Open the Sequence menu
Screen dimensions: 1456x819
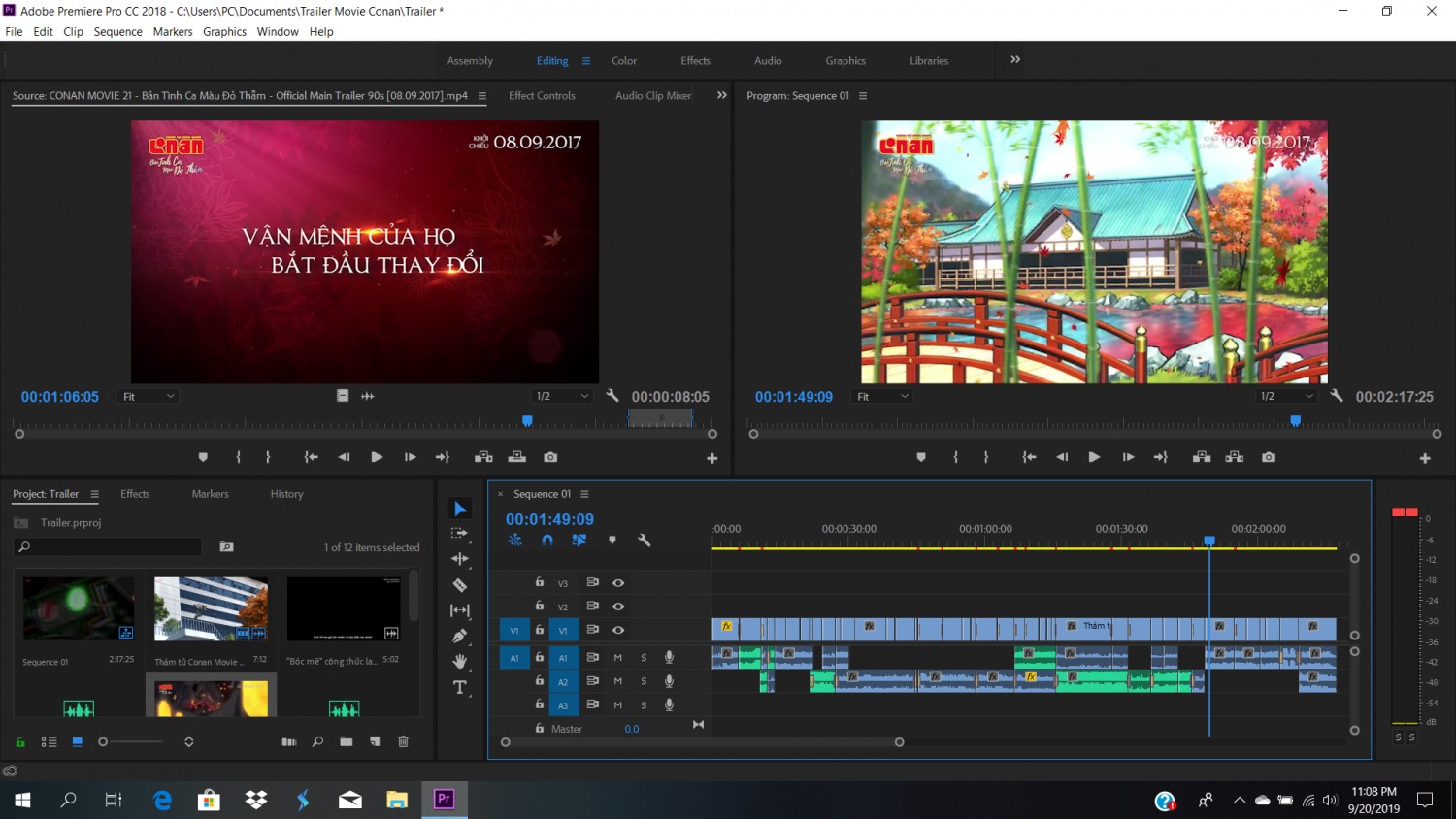pyautogui.click(x=118, y=32)
